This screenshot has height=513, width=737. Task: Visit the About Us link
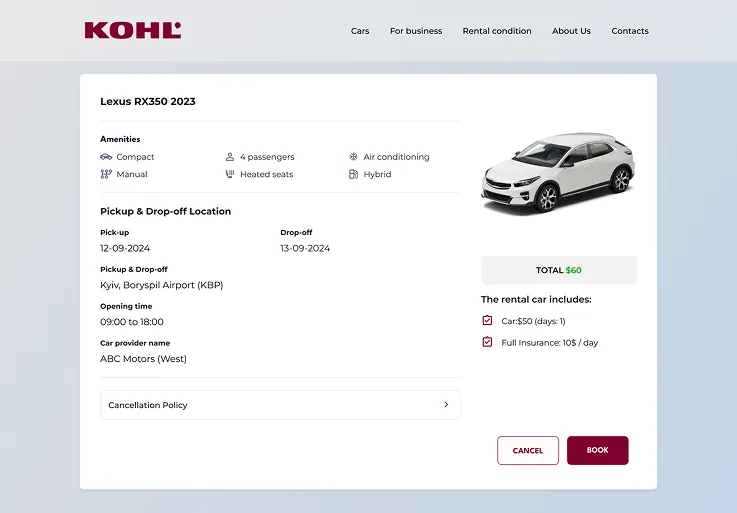[x=572, y=31]
